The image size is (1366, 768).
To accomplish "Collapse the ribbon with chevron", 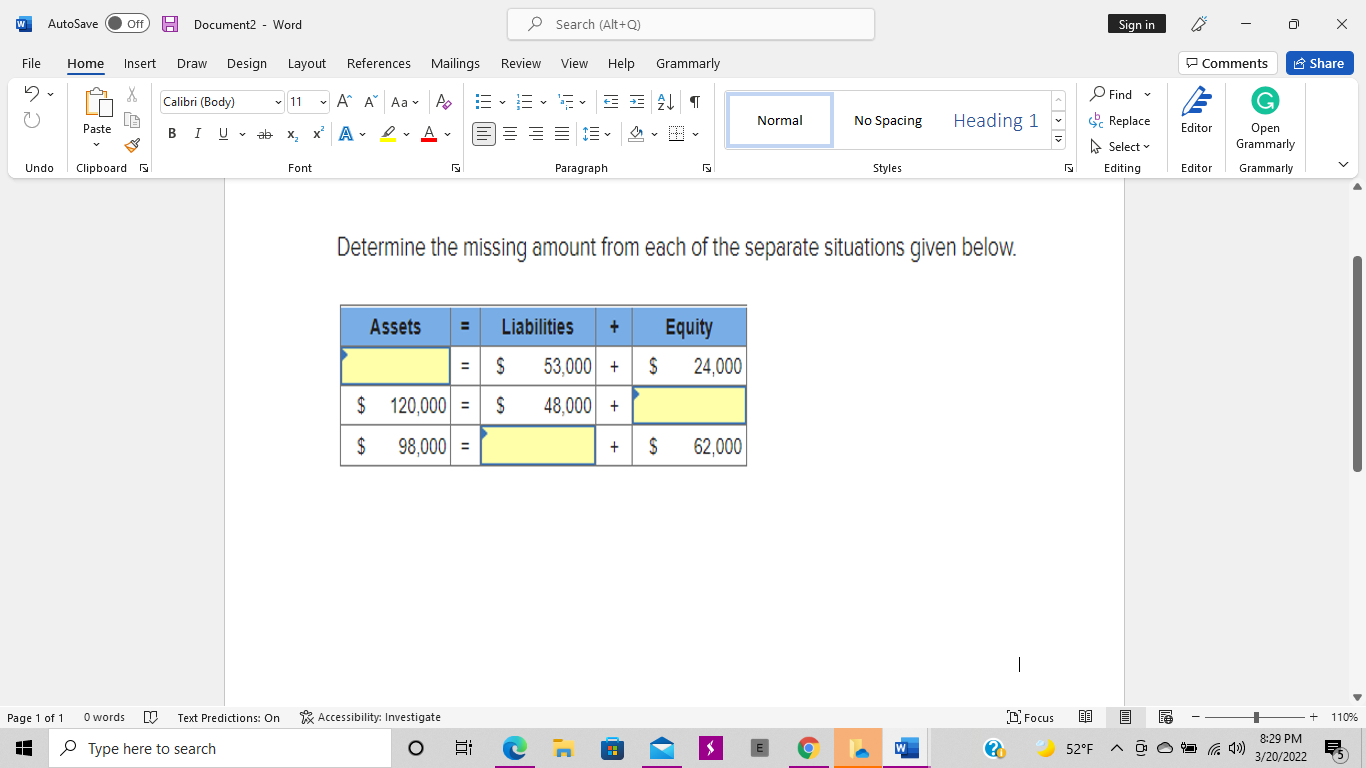I will coord(1343,165).
